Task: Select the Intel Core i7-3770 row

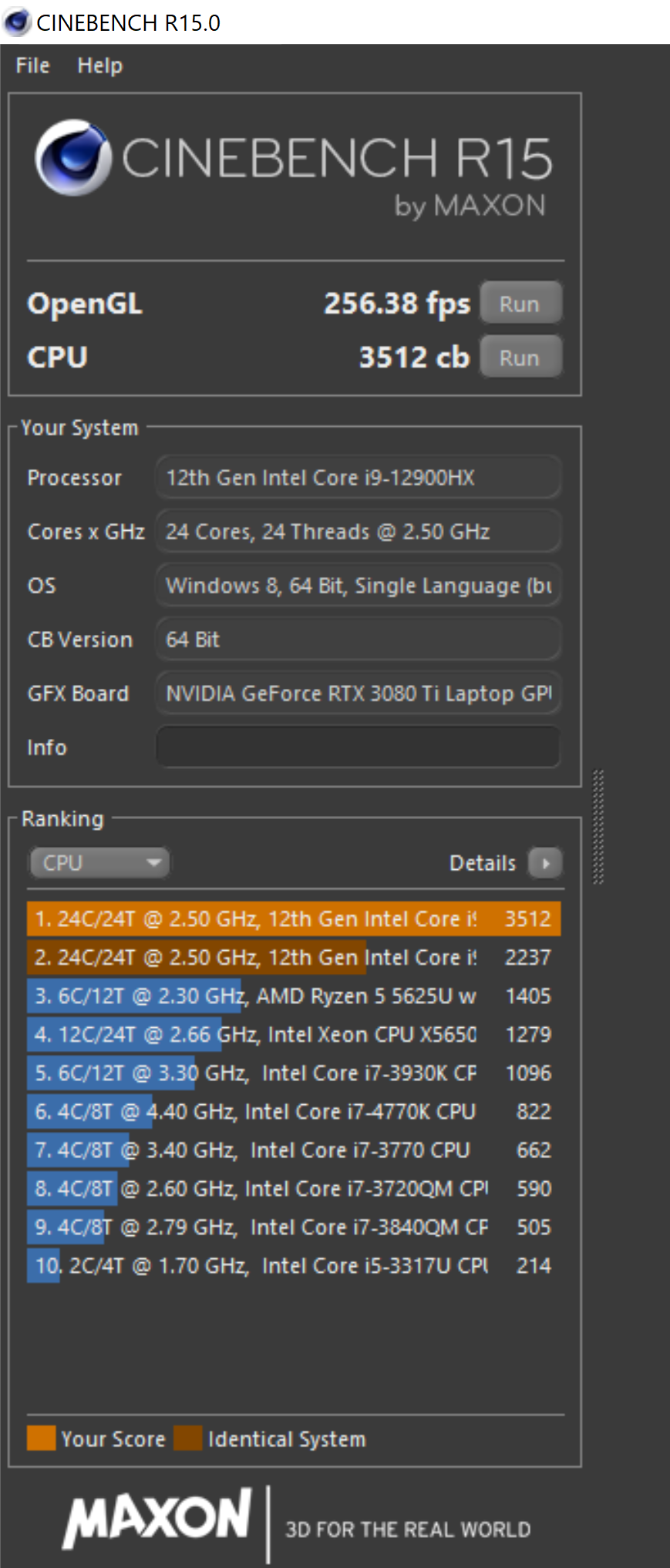Action: coord(294,1150)
